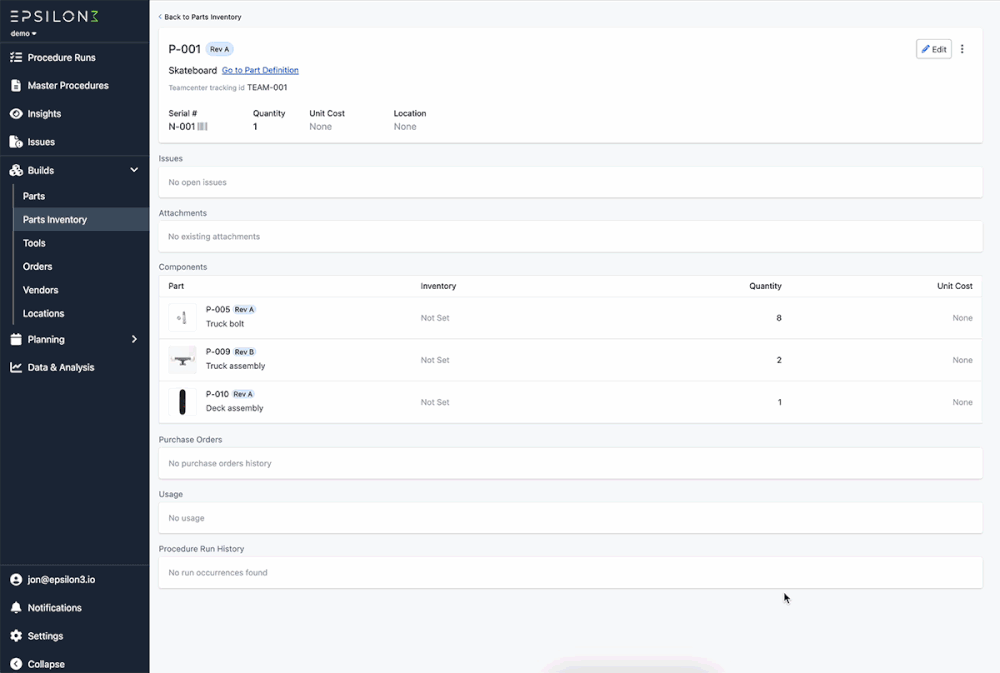Open the Notifications bell icon

point(17,607)
